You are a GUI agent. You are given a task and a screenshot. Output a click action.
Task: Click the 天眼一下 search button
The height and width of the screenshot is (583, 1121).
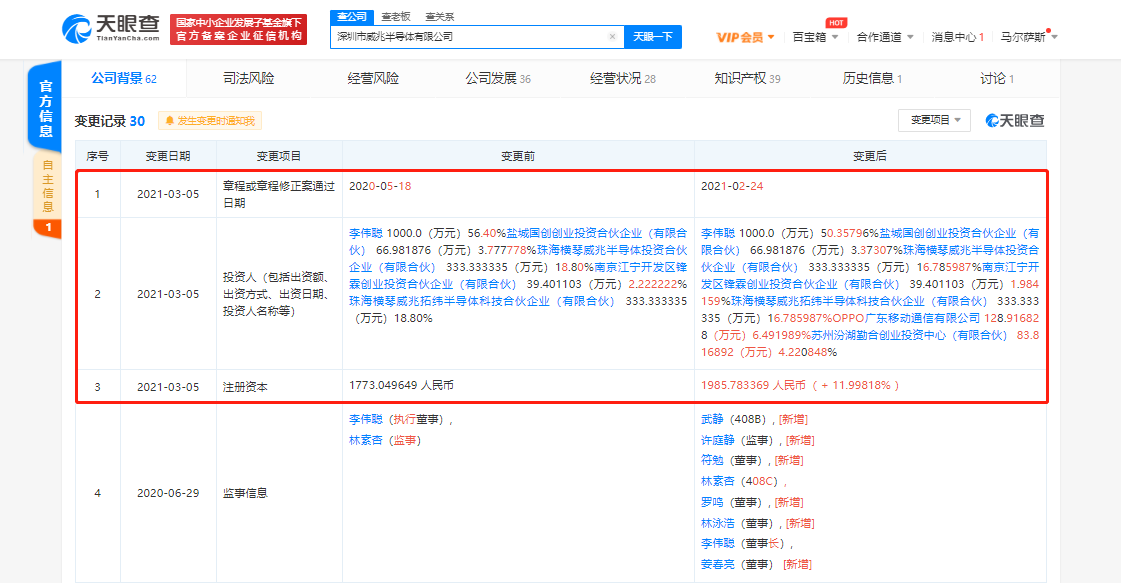pos(653,37)
